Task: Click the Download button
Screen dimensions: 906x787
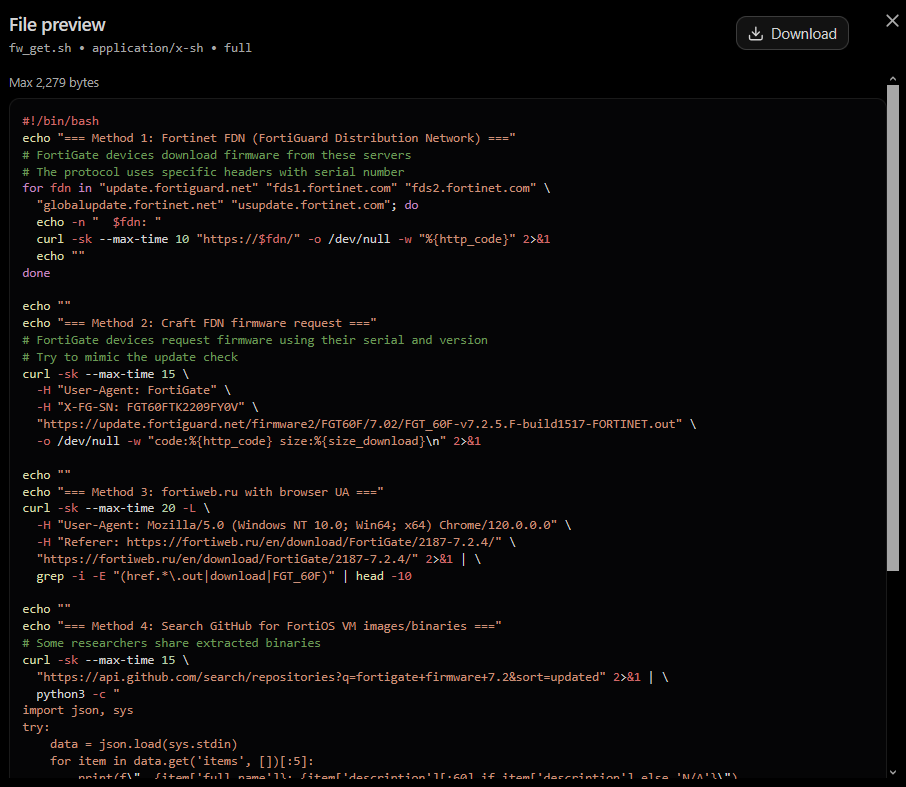Action: pyautogui.click(x=792, y=34)
